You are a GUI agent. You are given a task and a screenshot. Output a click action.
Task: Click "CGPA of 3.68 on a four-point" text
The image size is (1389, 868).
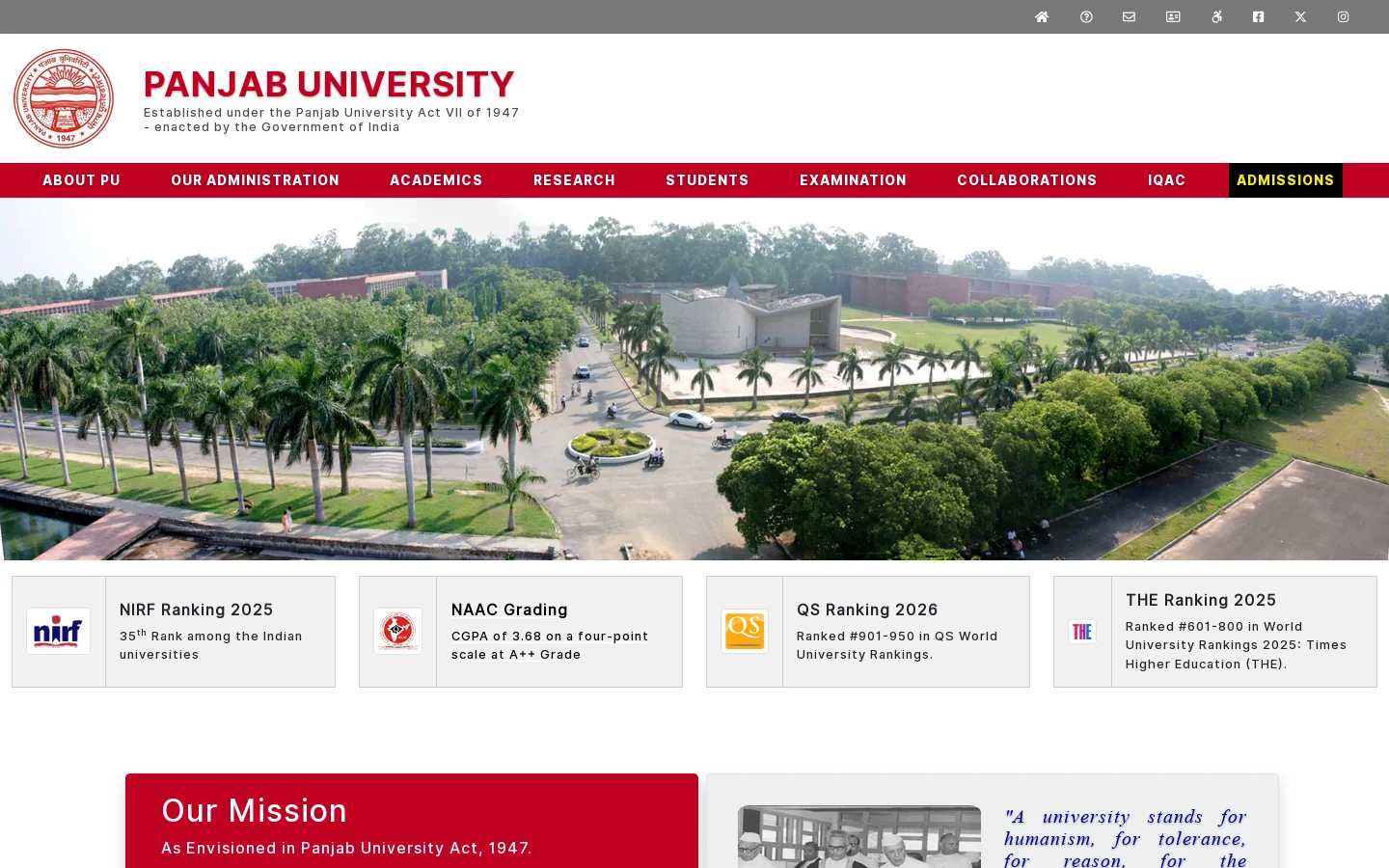(x=550, y=637)
